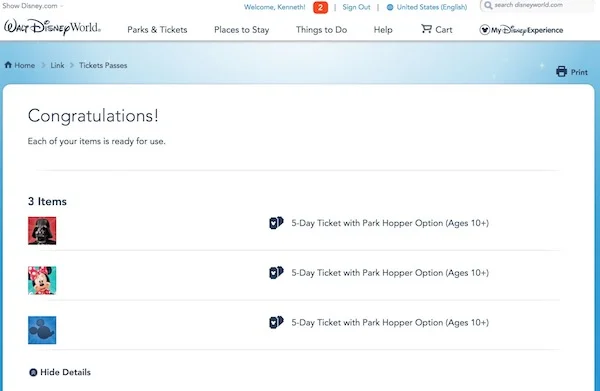
Task: Go to Tickets Passes breadcrumb link
Action: point(103,65)
